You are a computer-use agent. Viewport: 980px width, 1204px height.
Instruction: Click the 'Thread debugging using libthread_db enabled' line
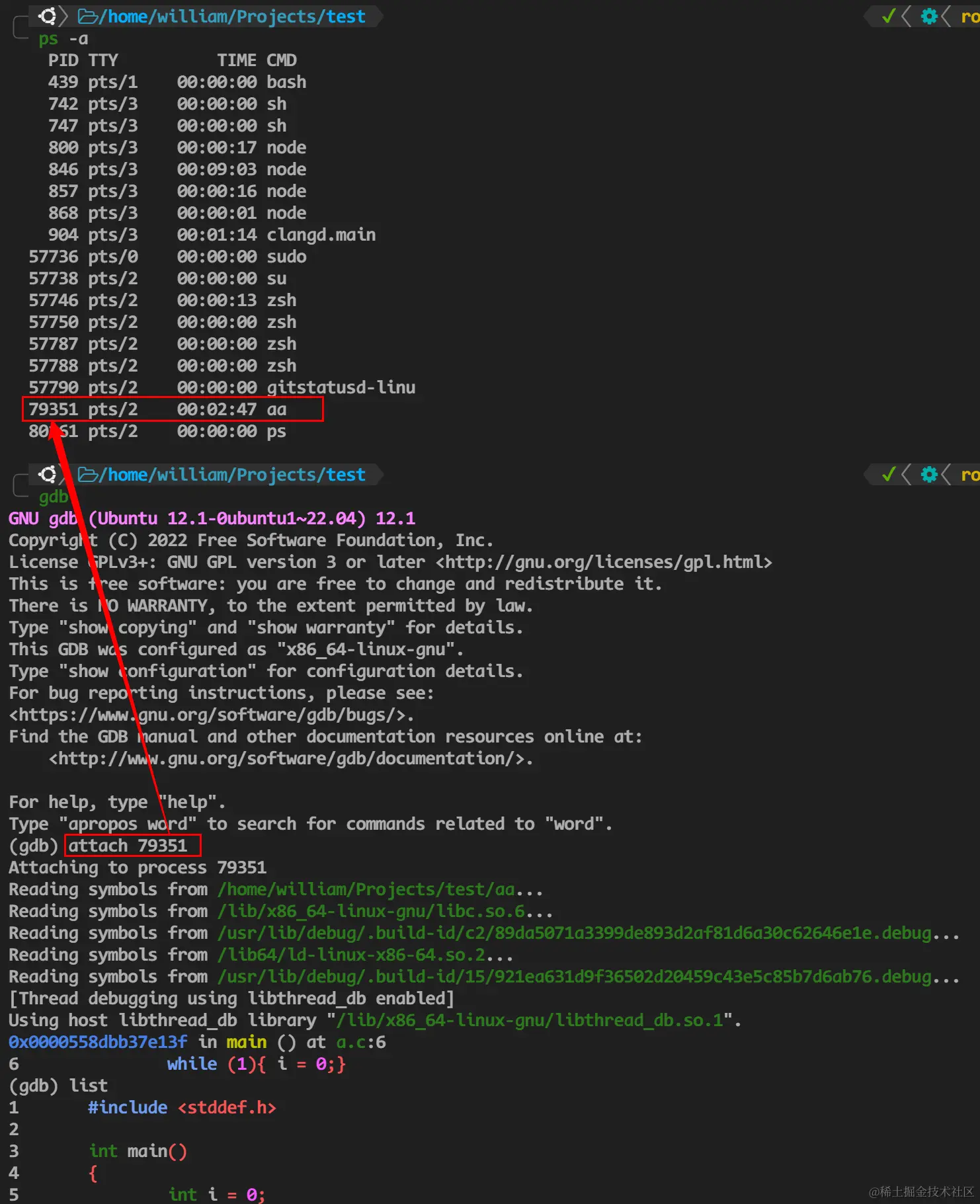pos(231,998)
